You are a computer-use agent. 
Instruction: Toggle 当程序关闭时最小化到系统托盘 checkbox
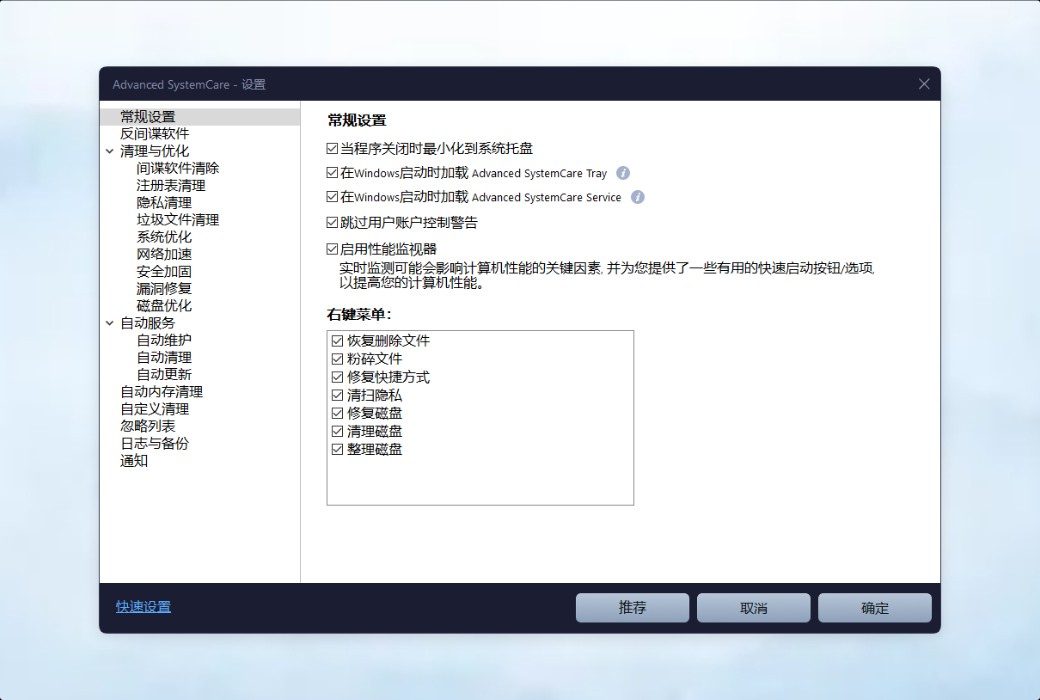tap(332, 149)
